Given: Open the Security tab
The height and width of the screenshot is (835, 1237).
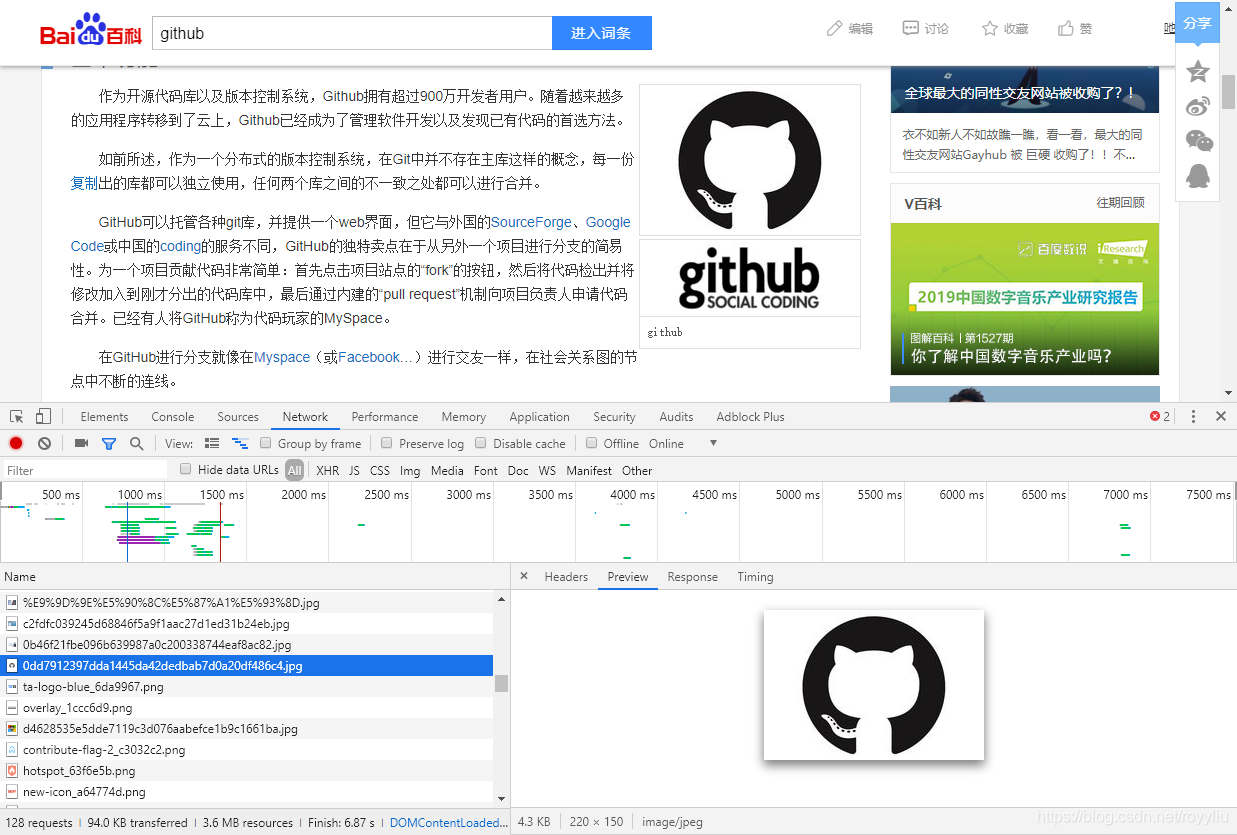Looking at the screenshot, I should [614, 417].
